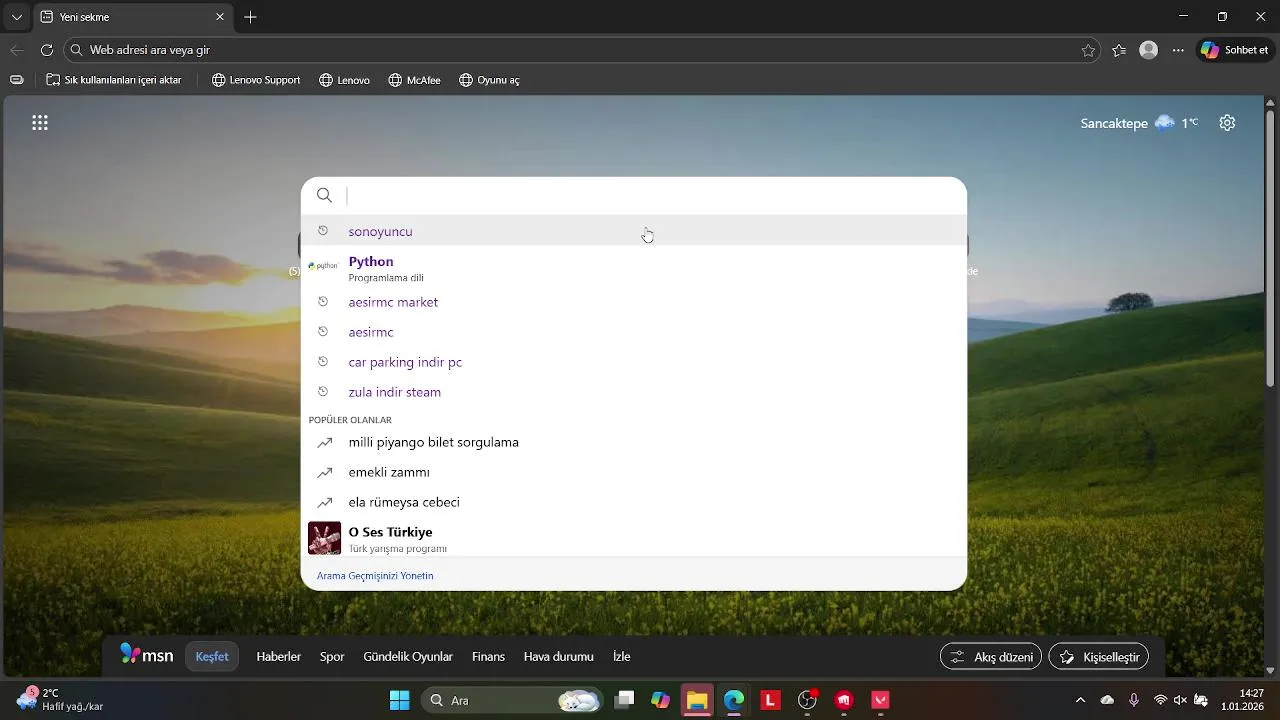Select emekli zammı trending suggestion
The height and width of the screenshot is (720, 1280).
click(634, 472)
